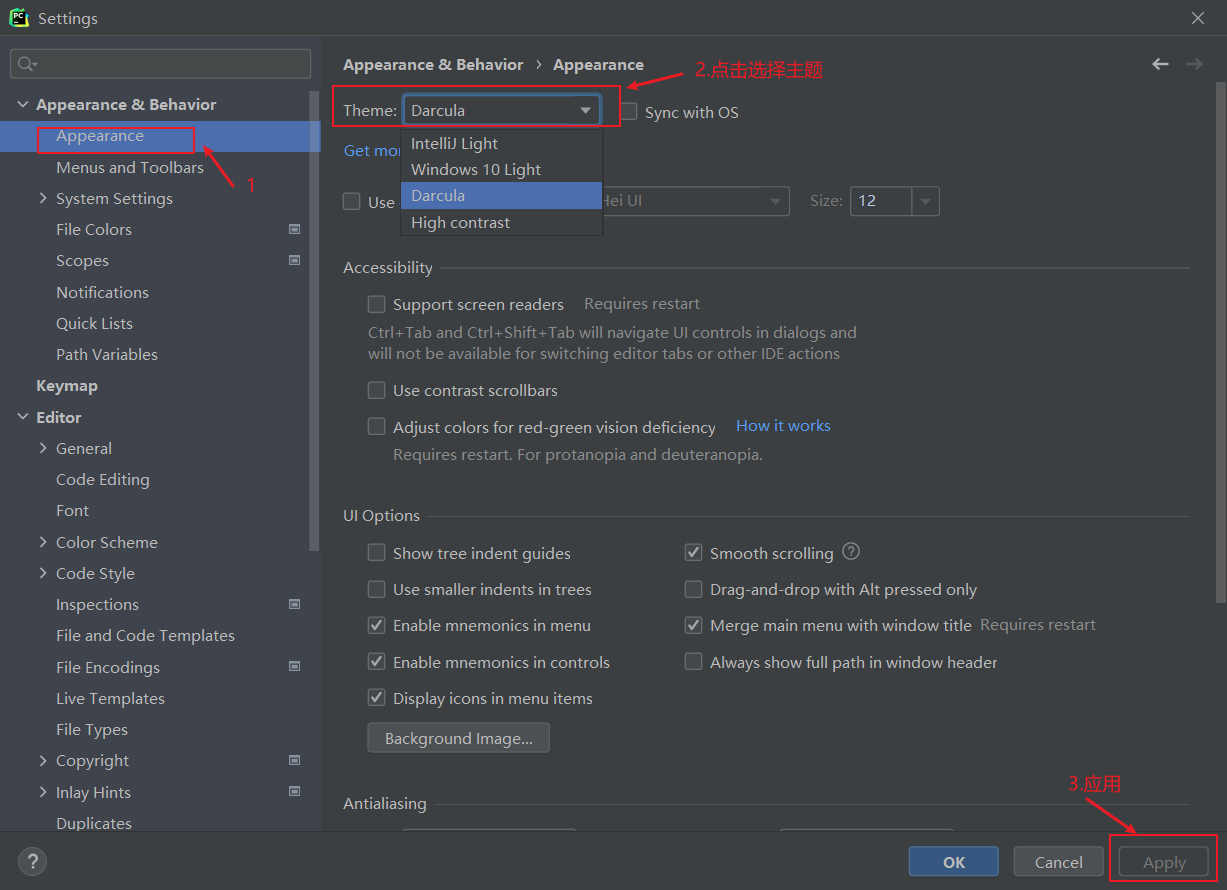The height and width of the screenshot is (890, 1227).
Task: Open the custom font name dropdown
Action: coord(775,201)
